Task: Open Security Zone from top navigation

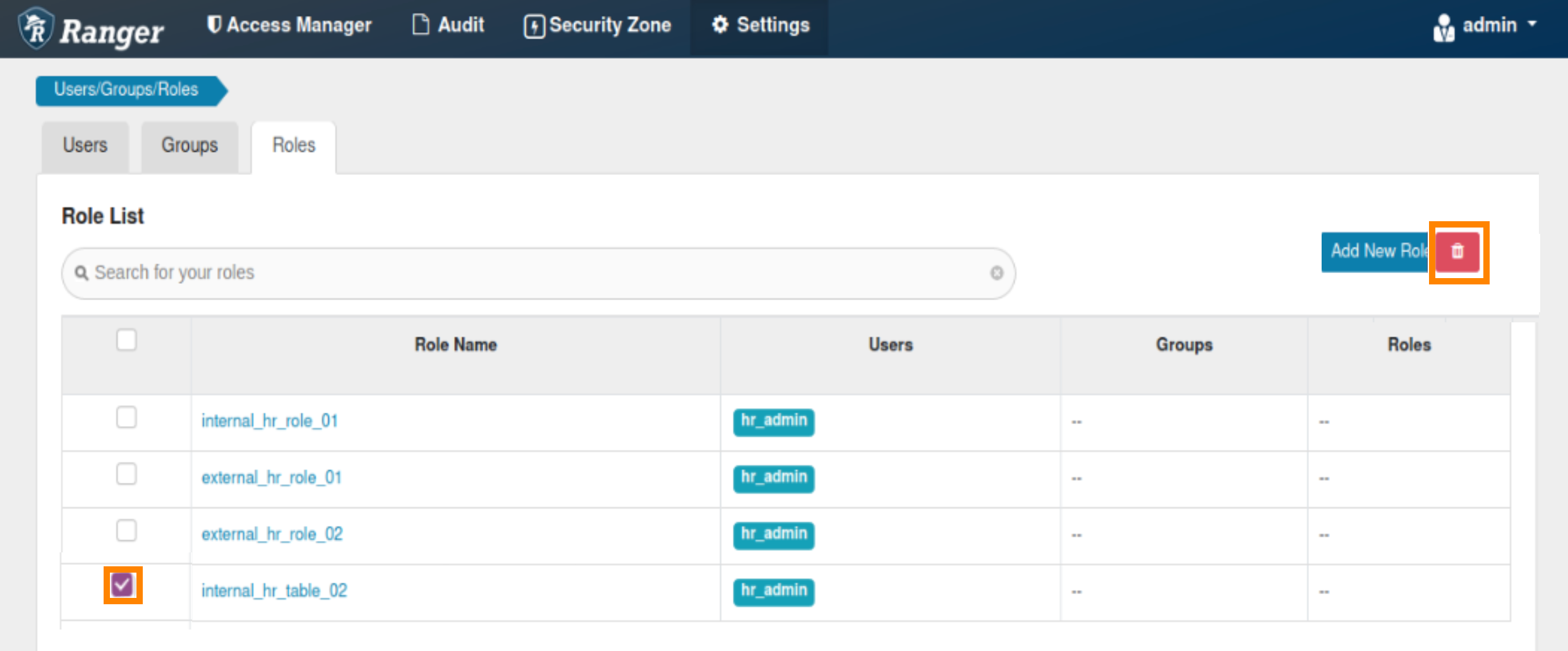Action: 598,26
